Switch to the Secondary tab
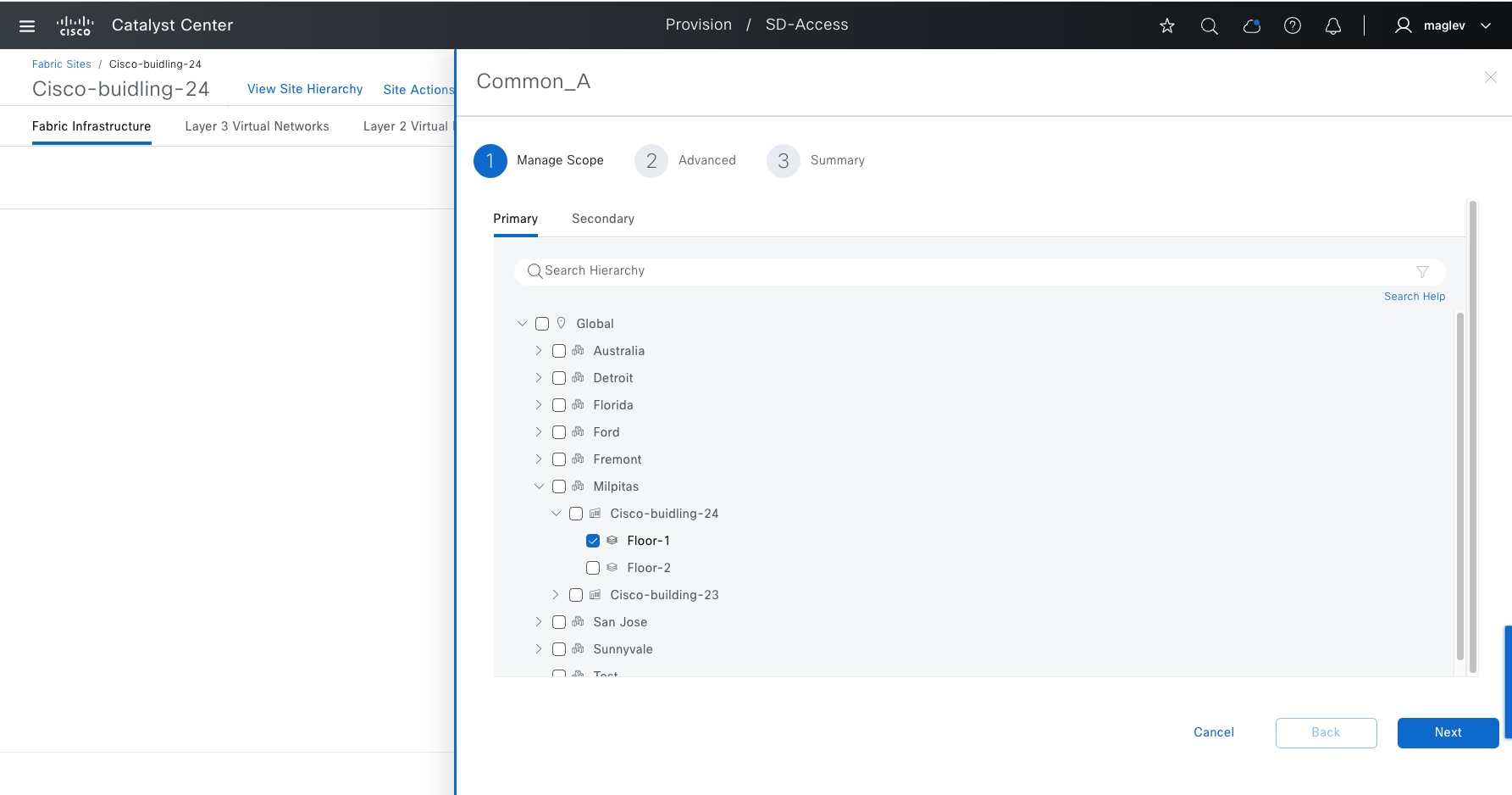The image size is (1512, 795). pyautogui.click(x=602, y=218)
